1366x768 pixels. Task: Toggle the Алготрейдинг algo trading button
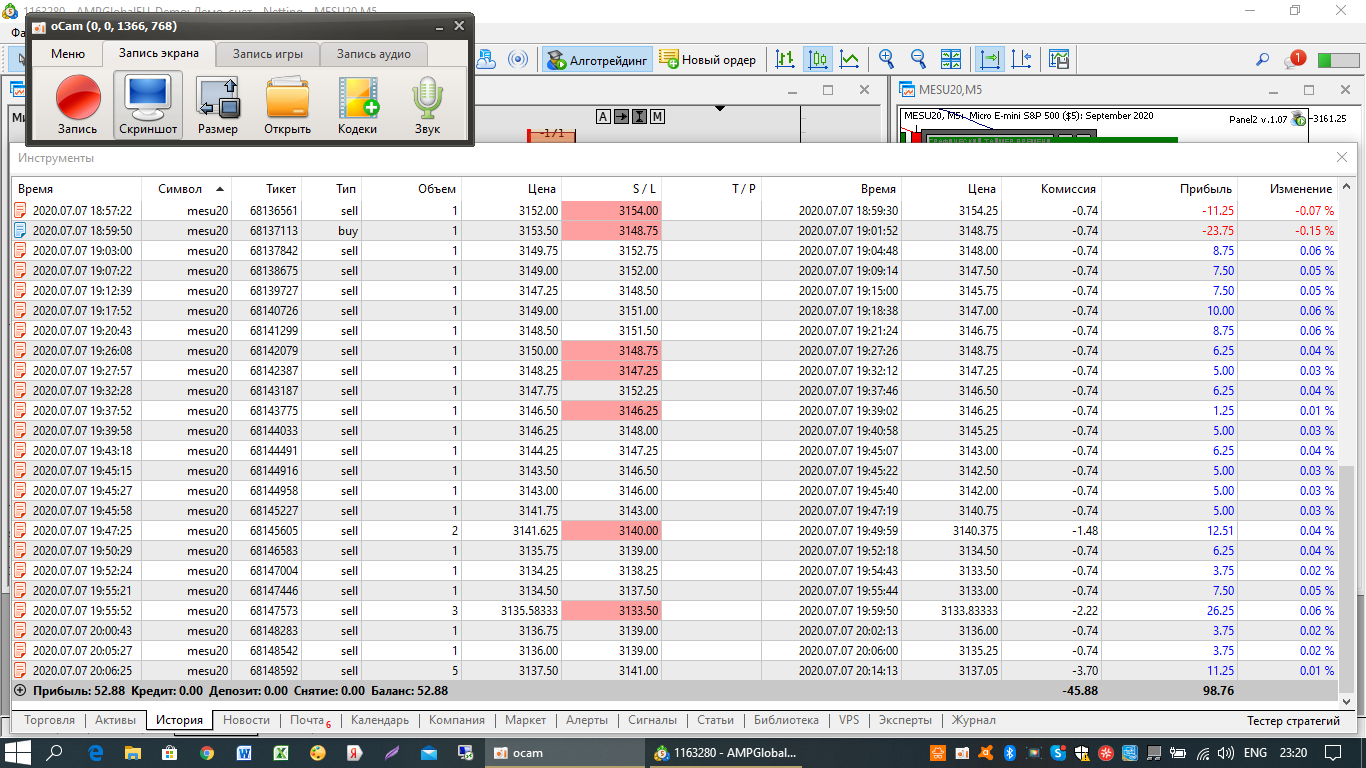597,60
